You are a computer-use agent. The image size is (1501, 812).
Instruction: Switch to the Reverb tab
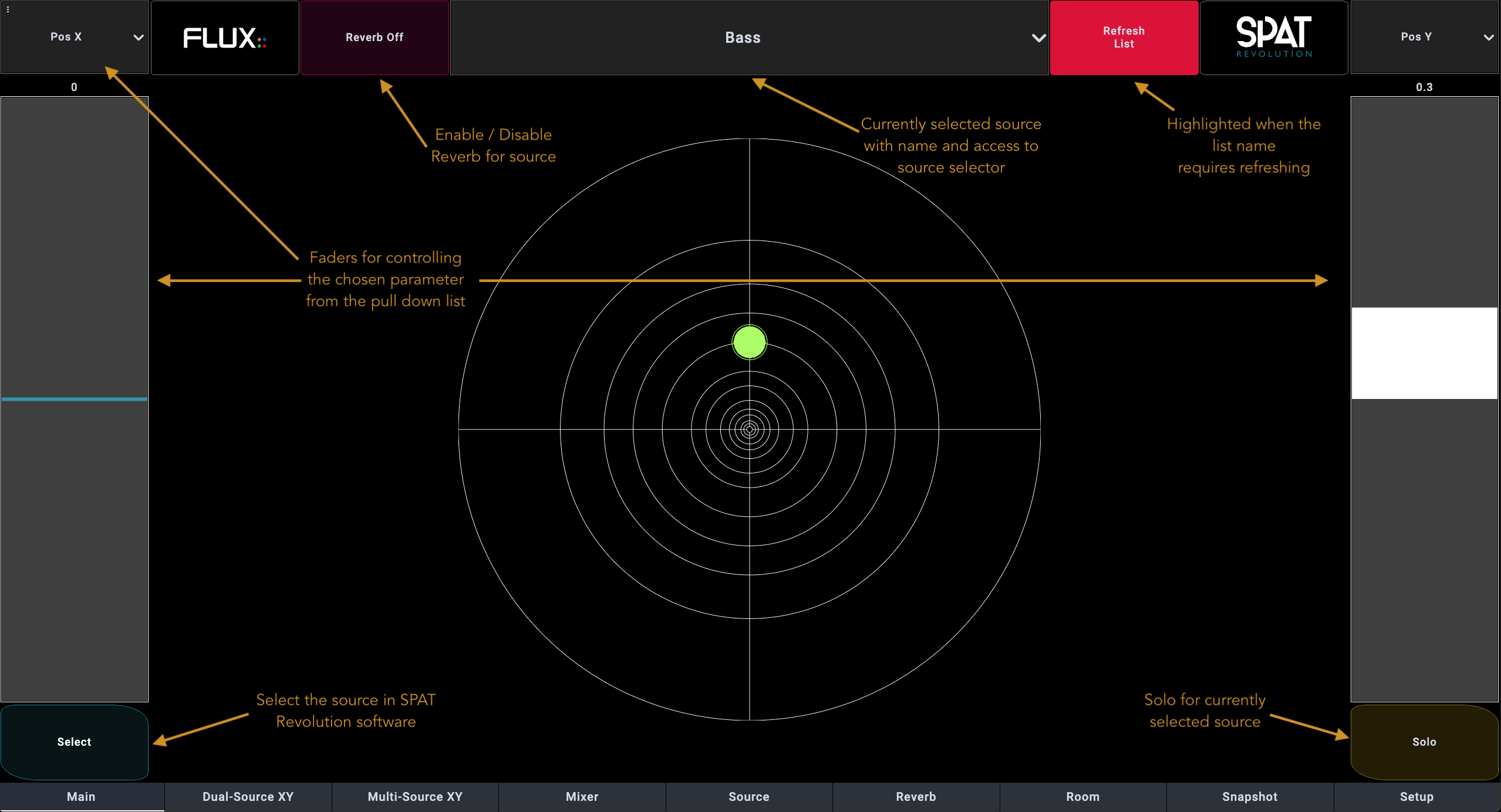[x=915, y=797]
